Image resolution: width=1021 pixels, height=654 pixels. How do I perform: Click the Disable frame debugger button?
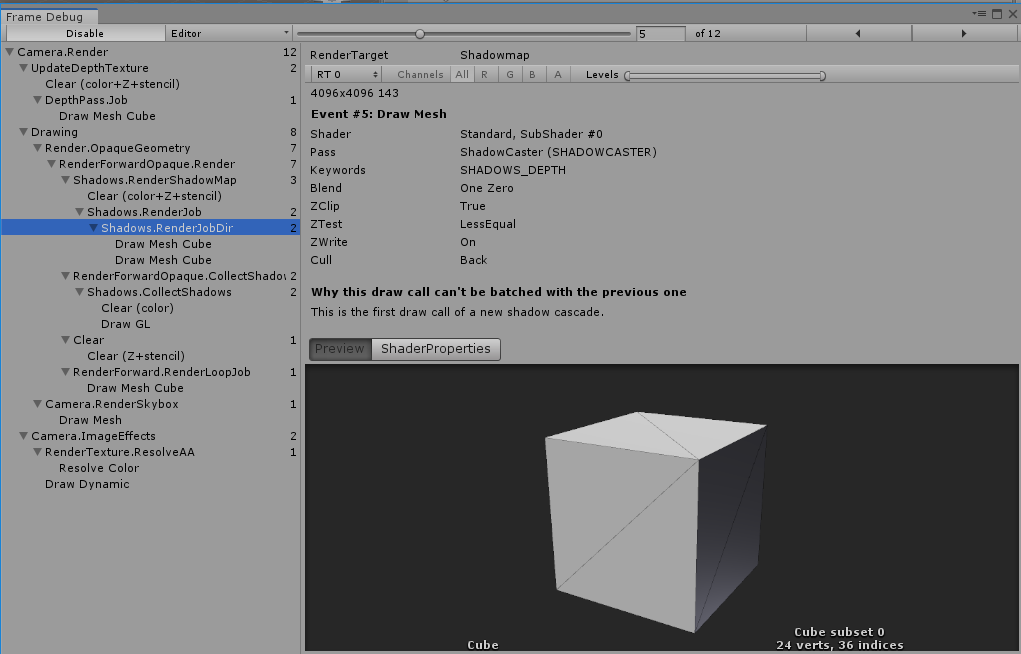click(83, 33)
